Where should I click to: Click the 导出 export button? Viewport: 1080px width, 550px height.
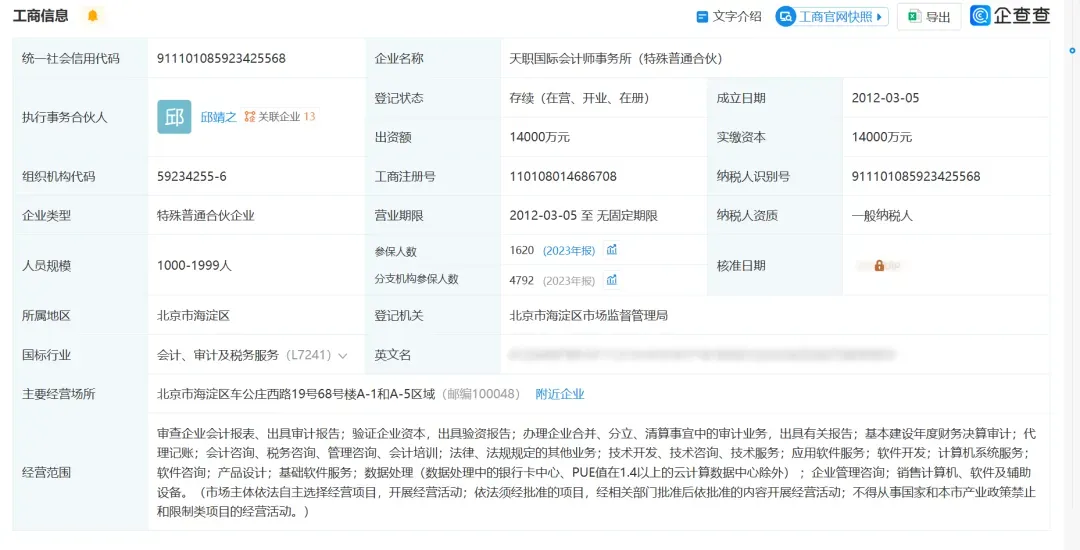[x=929, y=17]
